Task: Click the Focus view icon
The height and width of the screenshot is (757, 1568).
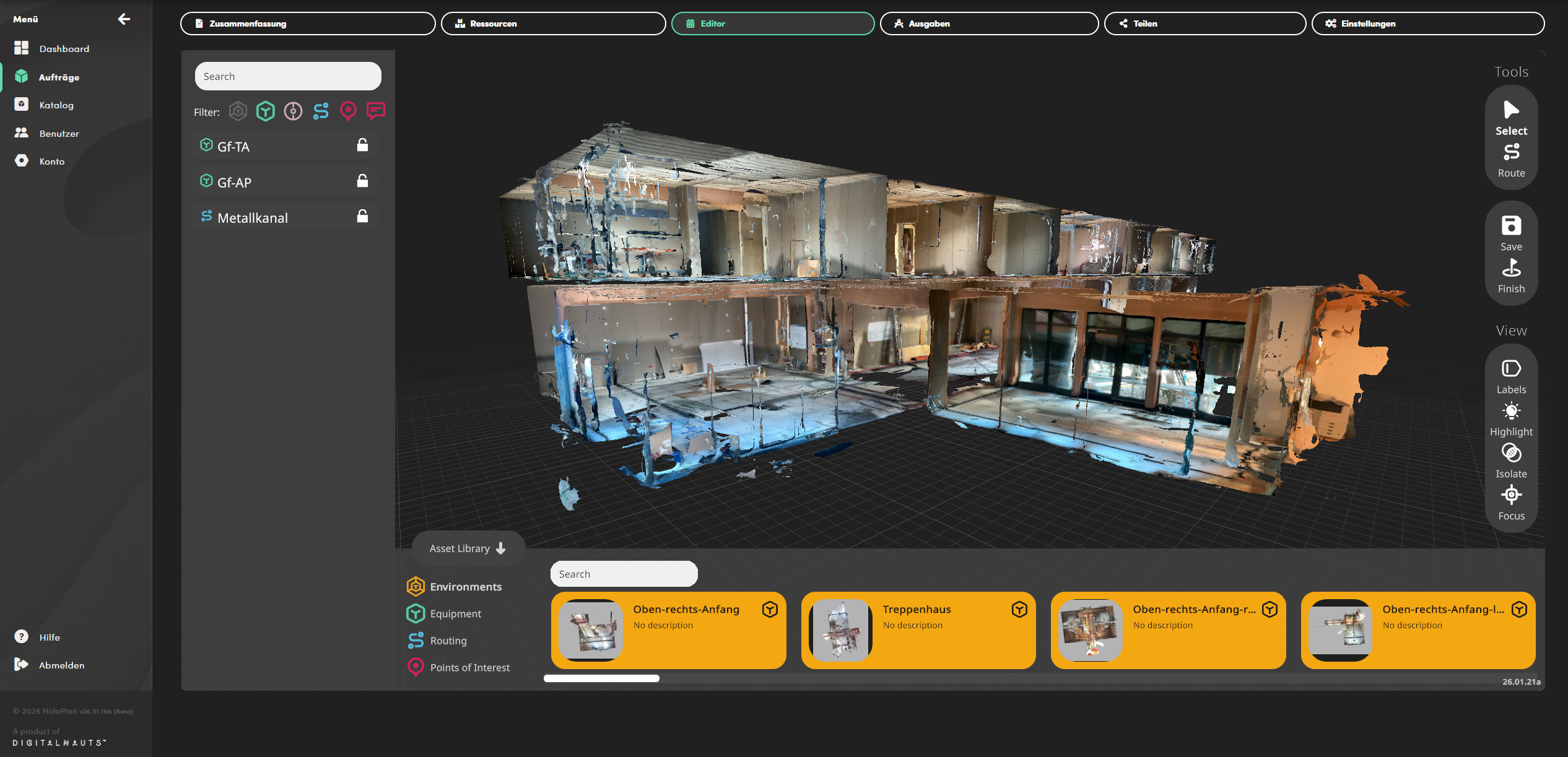Action: (x=1510, y=495)
